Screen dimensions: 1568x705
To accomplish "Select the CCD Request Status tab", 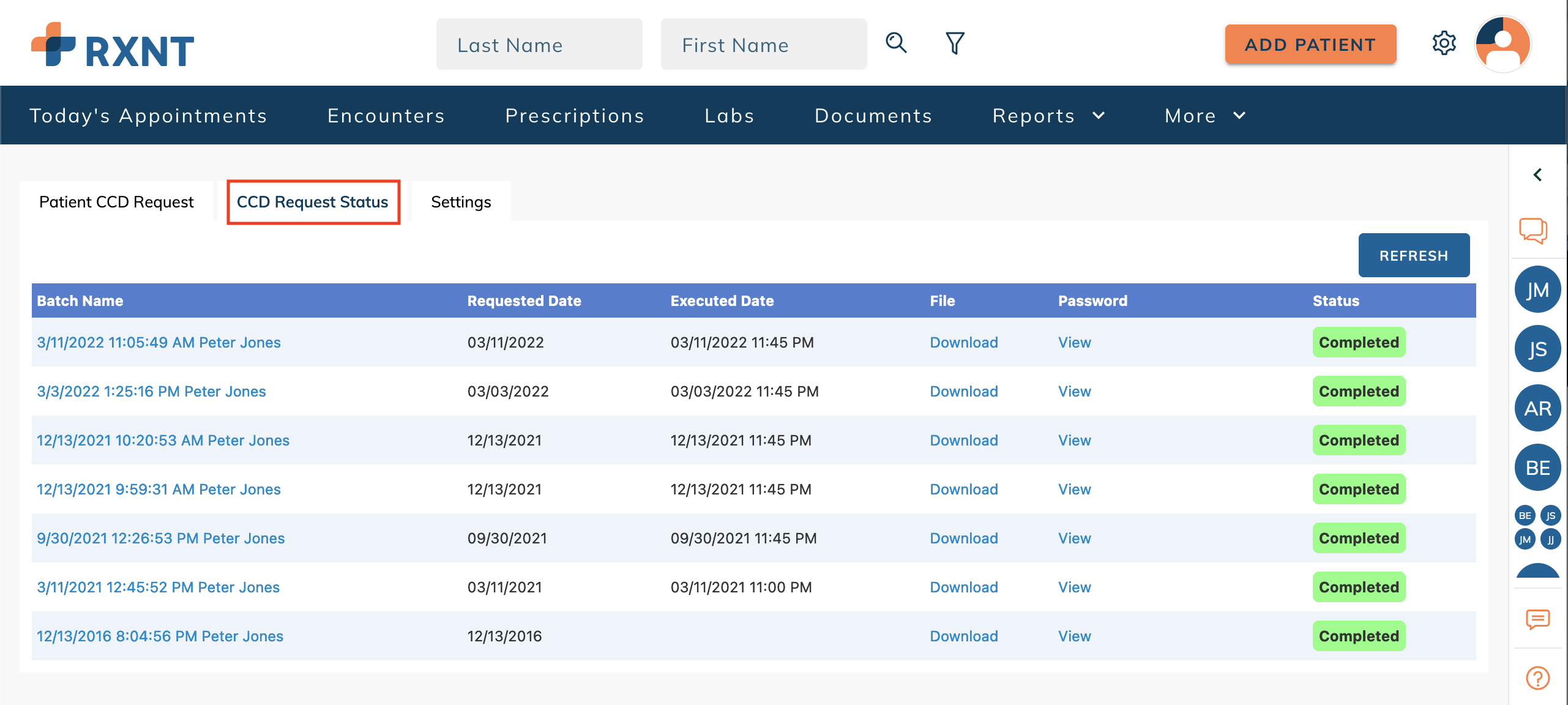I will (x=313, y=202).
